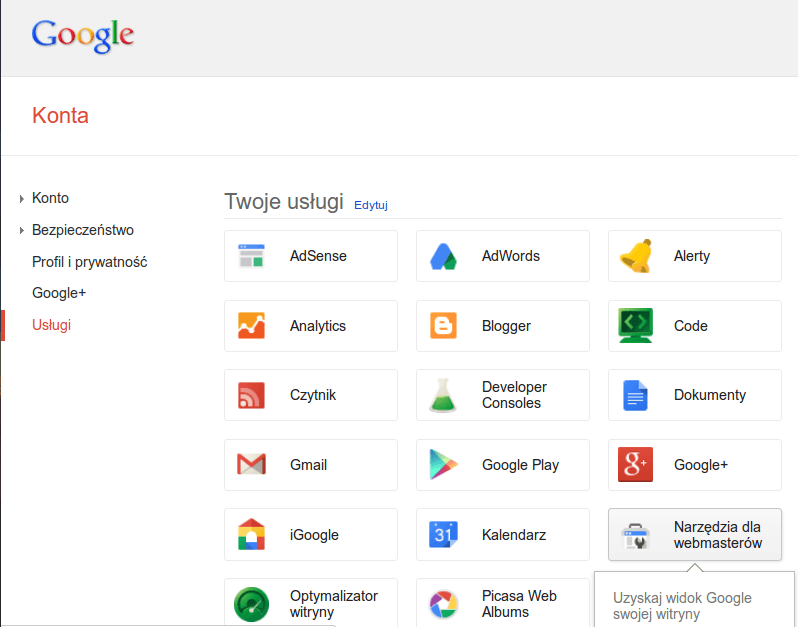
Task: Open the Alerty service label
Action: (692, 256)
